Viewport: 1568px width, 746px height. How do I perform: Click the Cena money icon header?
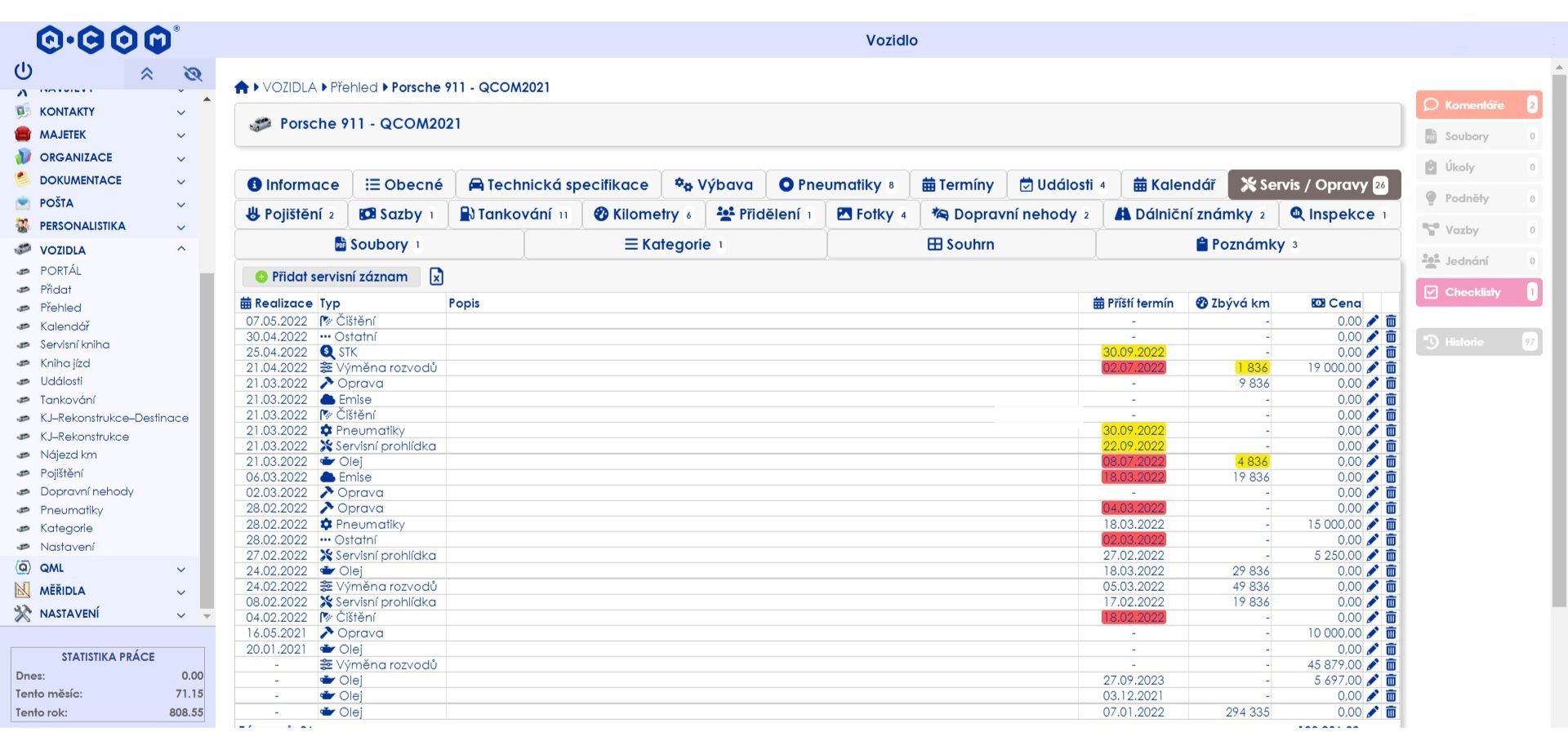click(x=1318, y=303)
